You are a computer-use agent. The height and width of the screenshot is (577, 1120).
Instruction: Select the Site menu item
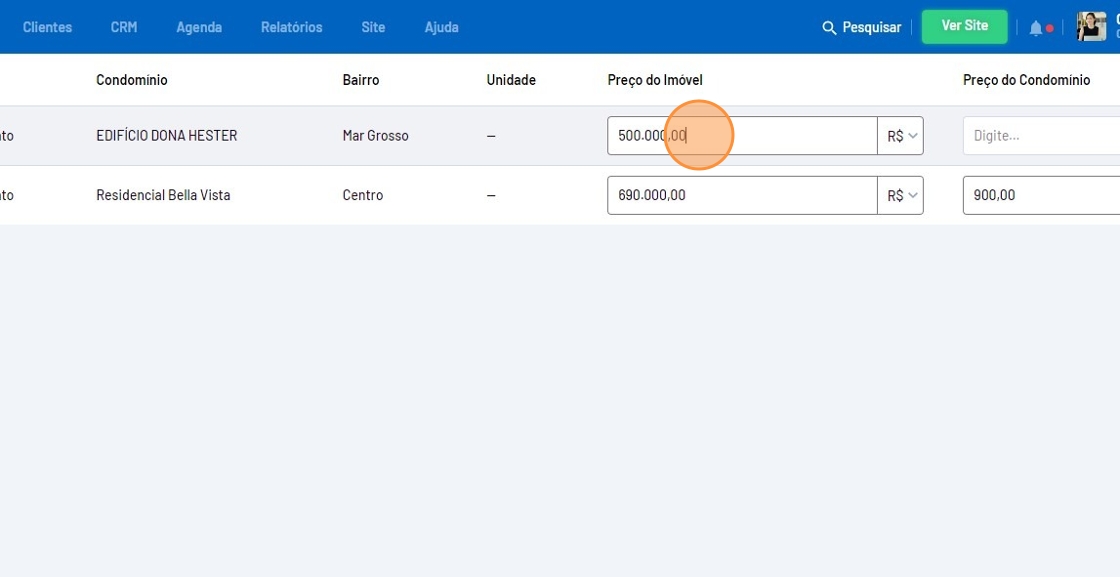pos(373,27)
